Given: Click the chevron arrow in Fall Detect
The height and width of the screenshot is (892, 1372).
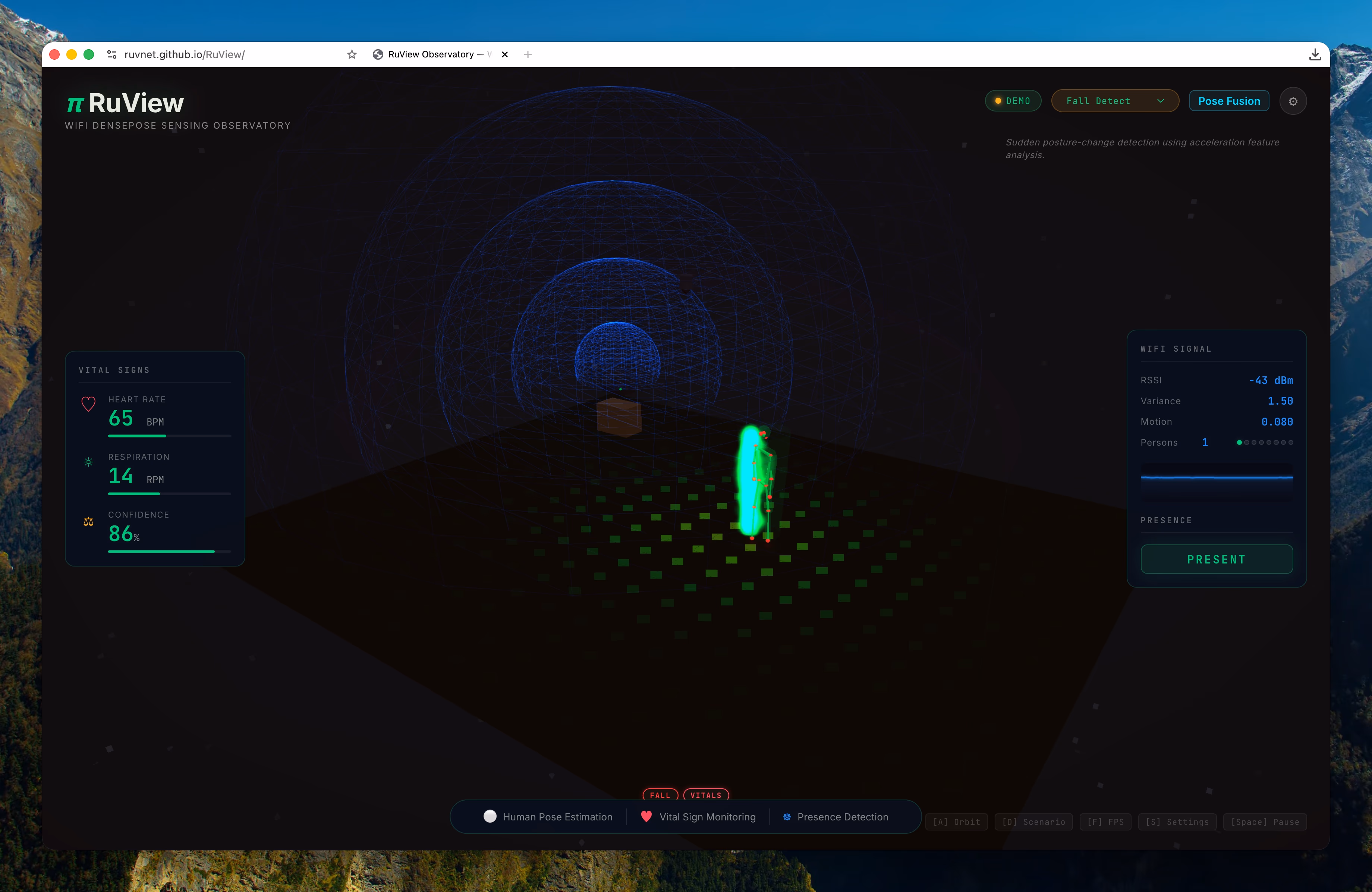Looking at the screenshot, I should pyautogui.click(x=1161, y=101).
